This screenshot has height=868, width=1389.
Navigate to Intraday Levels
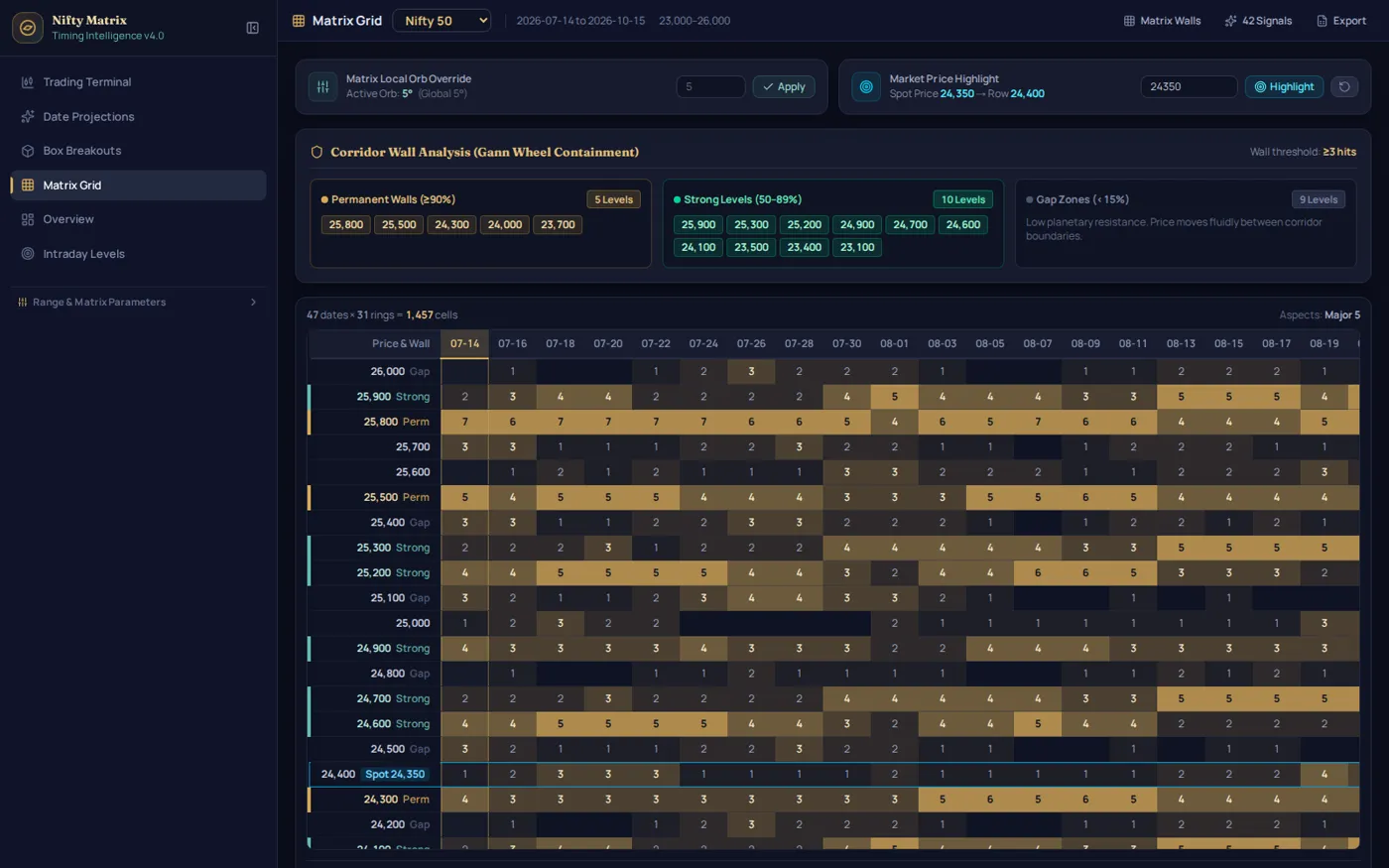pyautogui.click(x=138, y=254)
